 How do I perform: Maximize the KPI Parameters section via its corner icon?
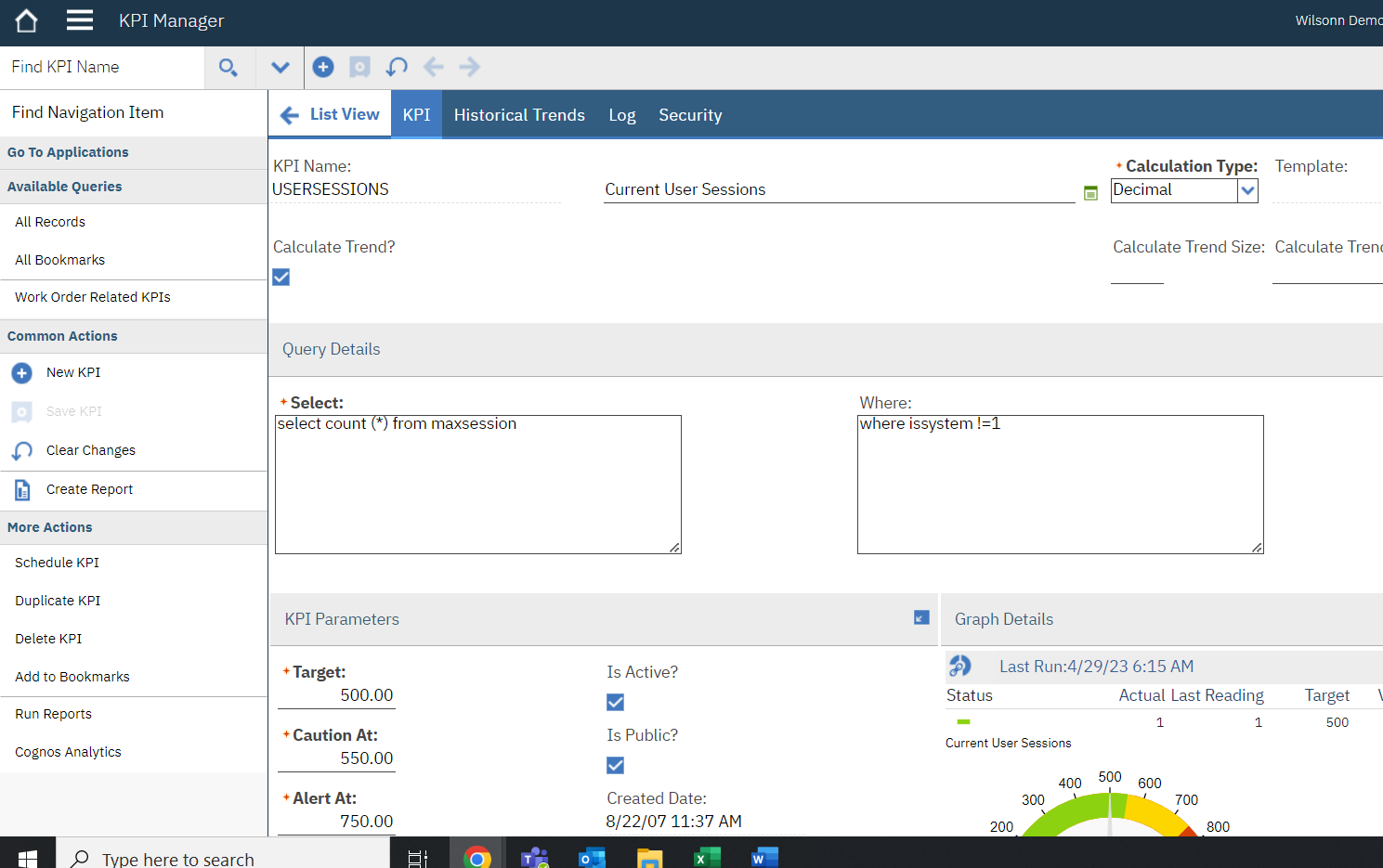(920, 617)
